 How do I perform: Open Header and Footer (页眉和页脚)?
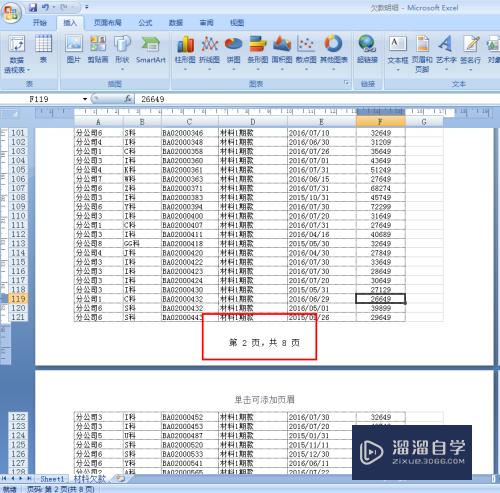click(x=422, y=54)
